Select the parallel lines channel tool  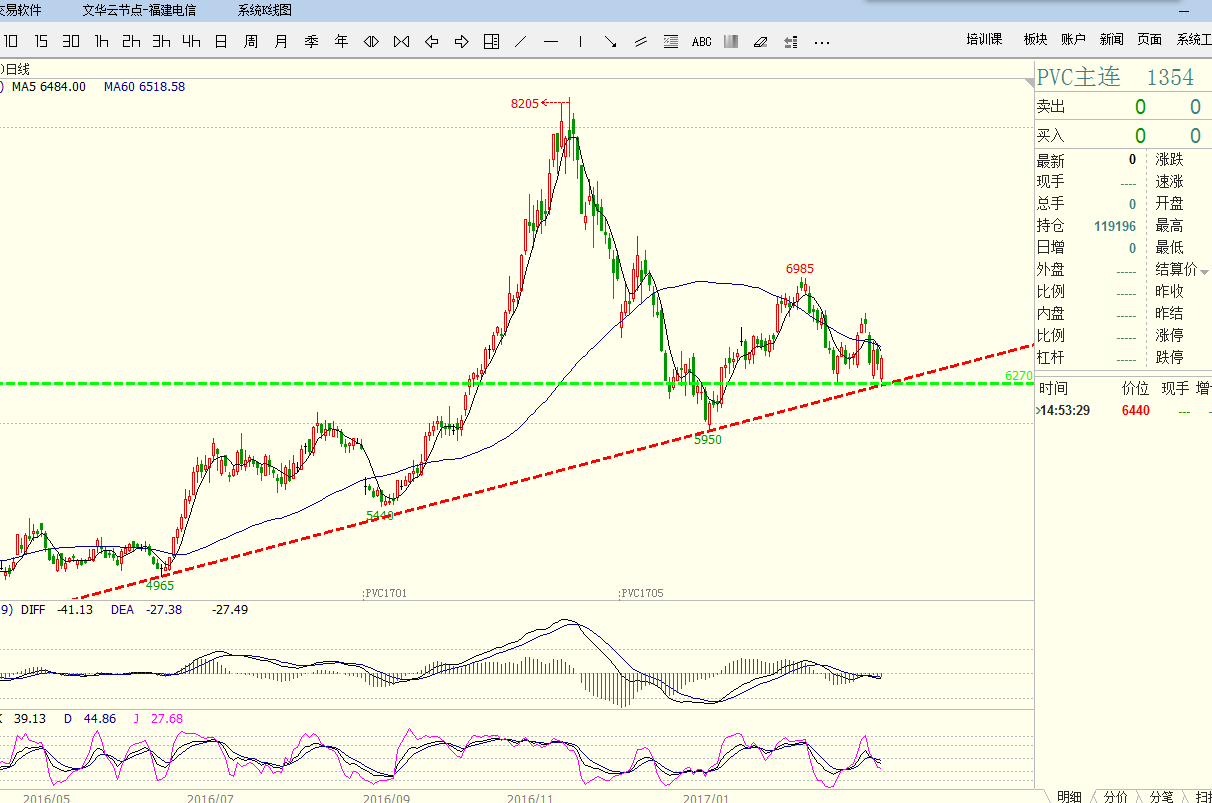coord(641,41)
